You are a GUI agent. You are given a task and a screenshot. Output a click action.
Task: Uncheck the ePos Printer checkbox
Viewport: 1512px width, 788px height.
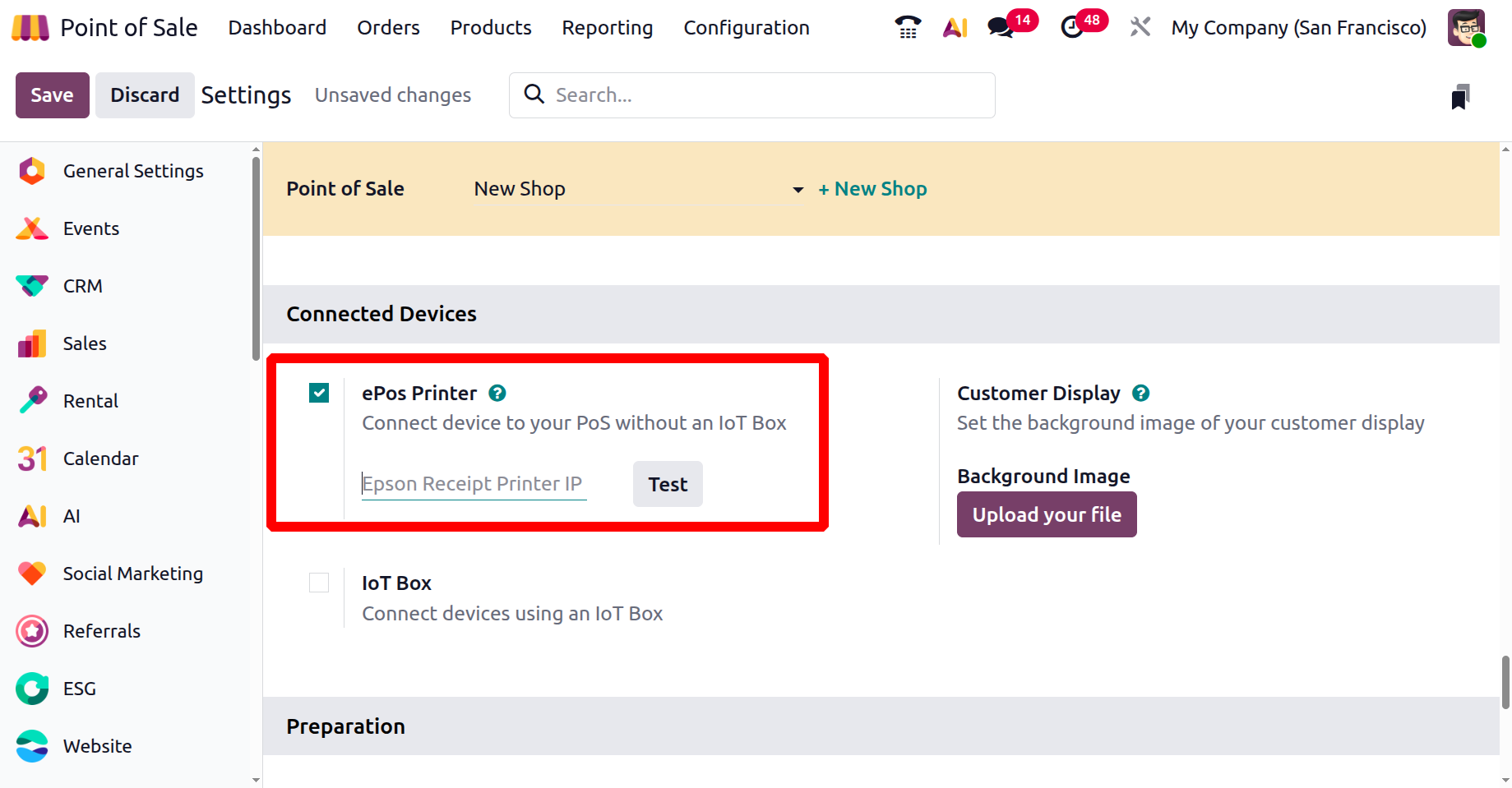point(319,394)
